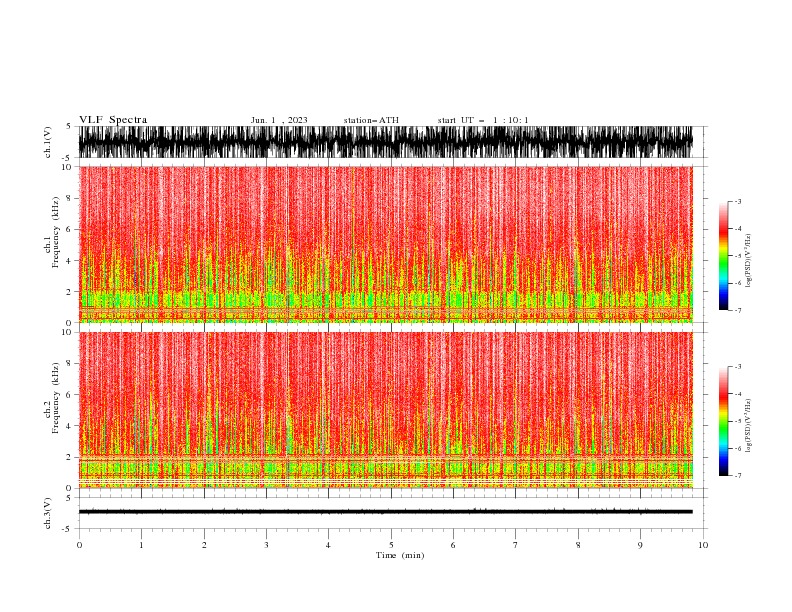
Task: Click the "-5" label on the lower colorbar
Action: point(738,421)
